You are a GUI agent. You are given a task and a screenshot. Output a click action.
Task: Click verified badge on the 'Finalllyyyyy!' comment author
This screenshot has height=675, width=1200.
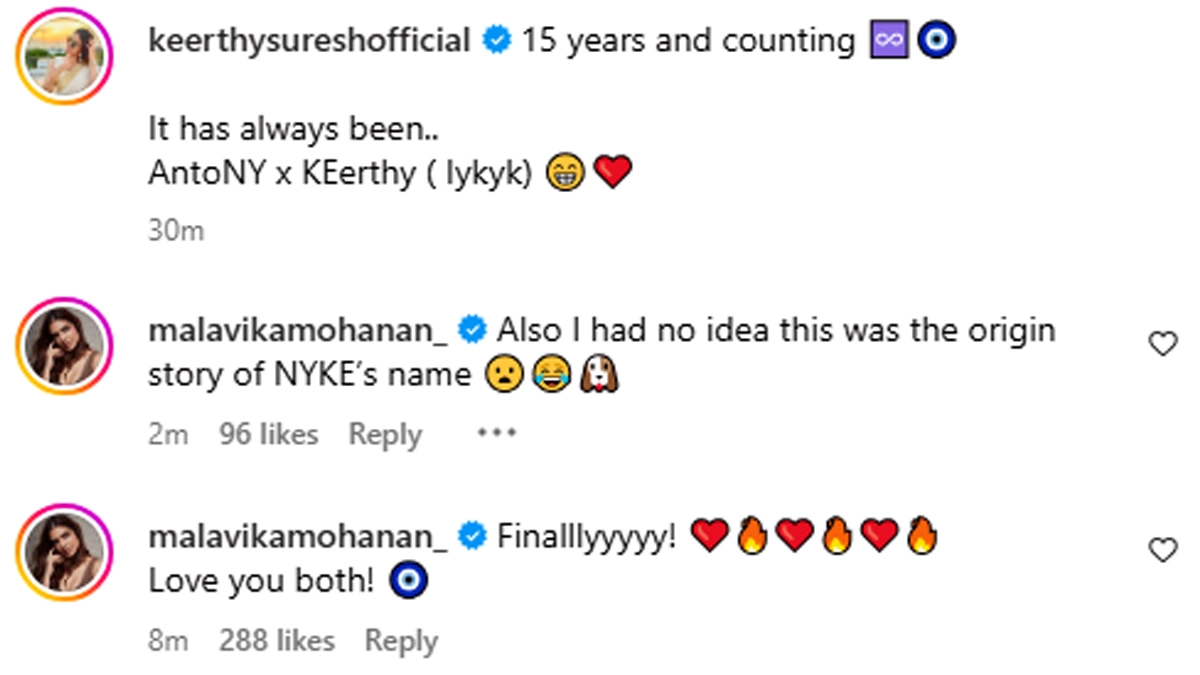tap(472, 537)
